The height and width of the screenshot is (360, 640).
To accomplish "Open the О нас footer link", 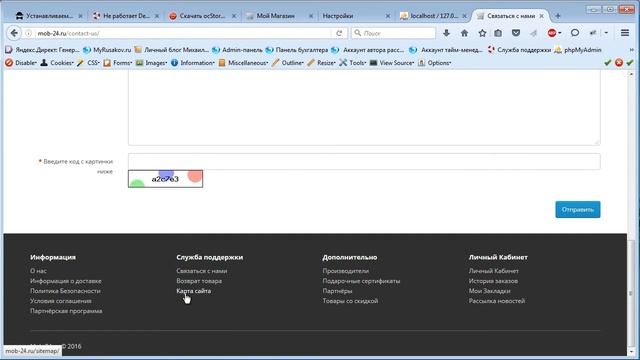I will pos(38,271).
